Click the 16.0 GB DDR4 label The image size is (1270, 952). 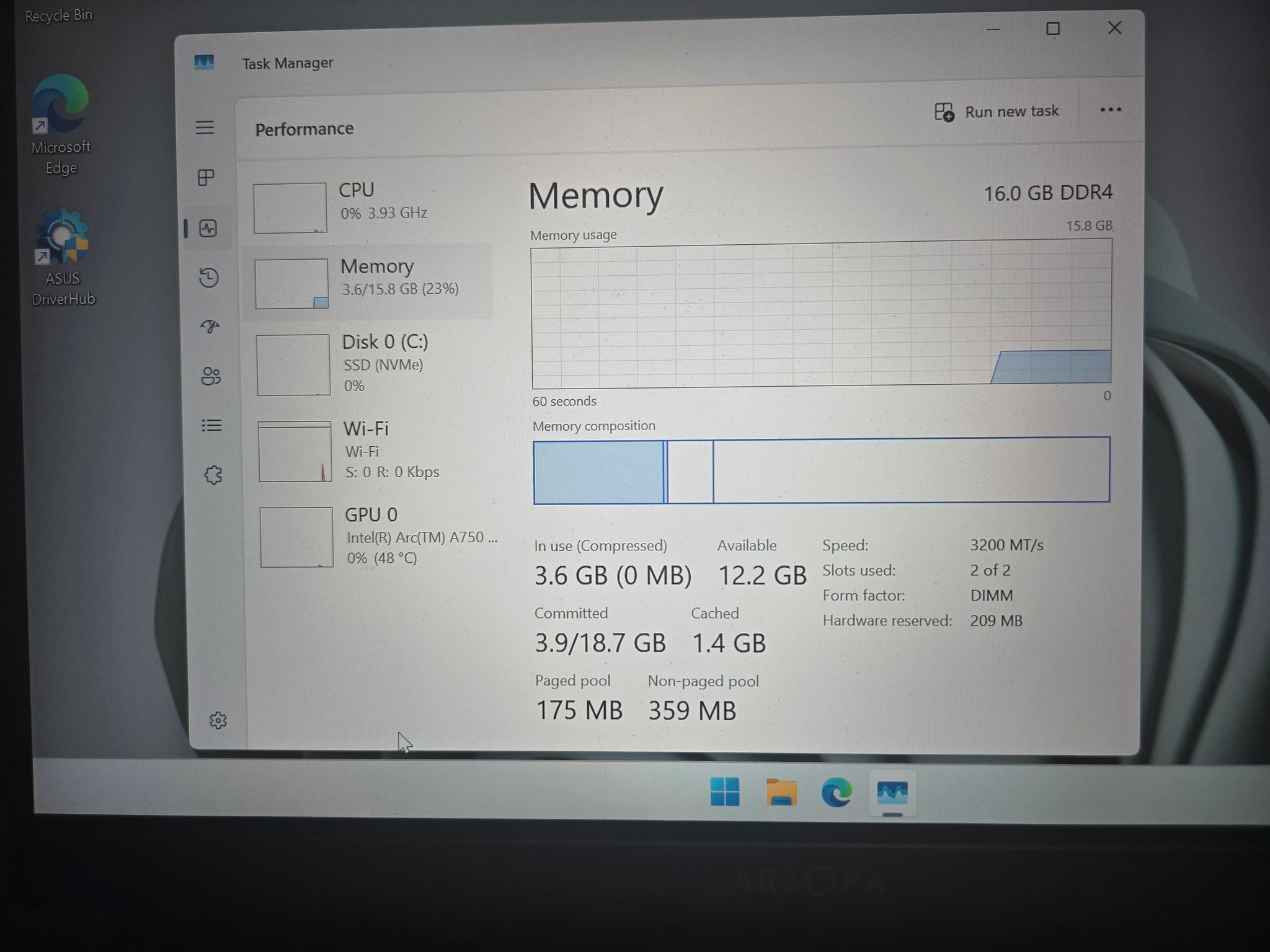pos(1048,193)
